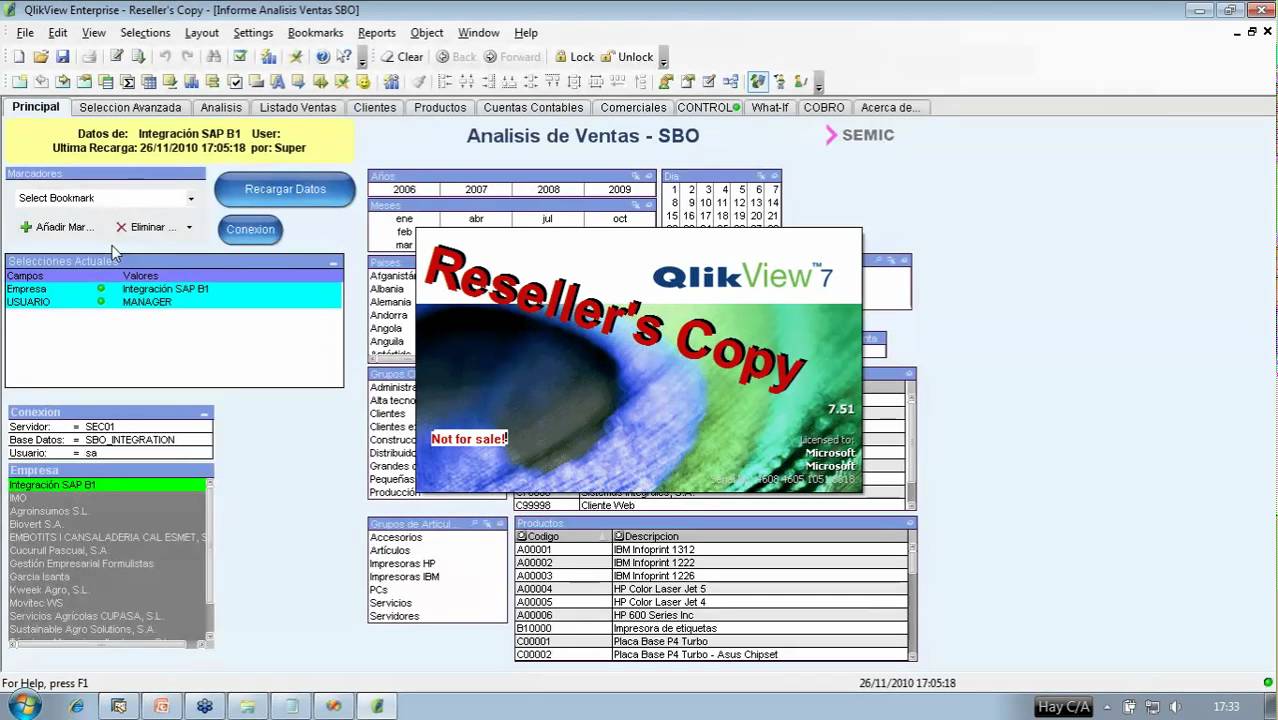Screen dimensions: 1278x720
Task: Select year 2008 in Años list
Action: click(x=548, y=189)
